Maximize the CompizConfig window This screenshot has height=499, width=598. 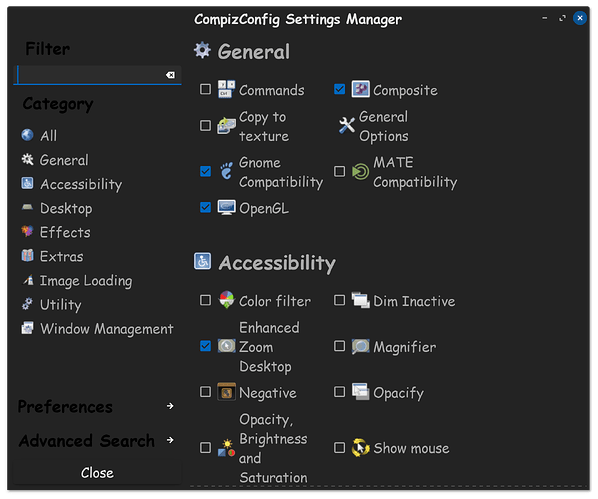click(562, 18)
